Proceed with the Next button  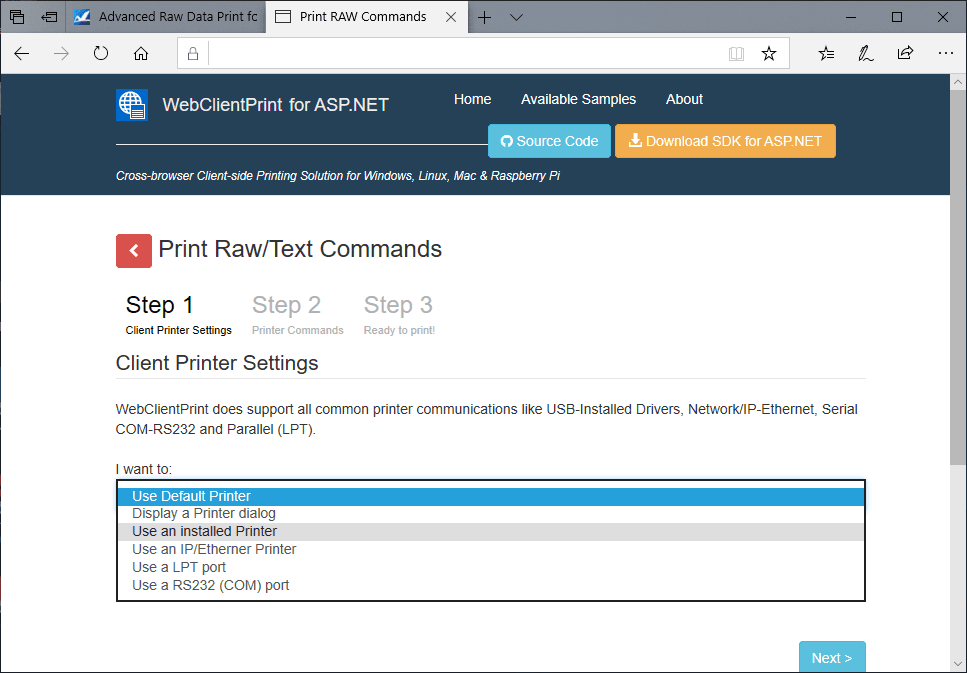(832, 658)
